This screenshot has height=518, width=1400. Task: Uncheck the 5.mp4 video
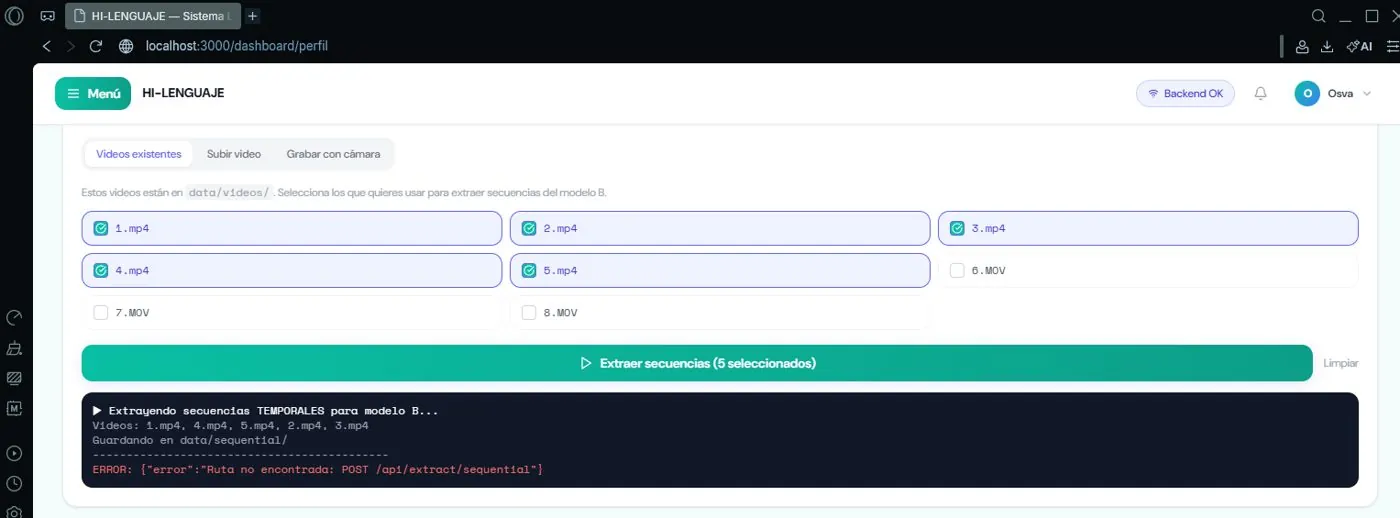pyautogui.click(x=529, y=270)
